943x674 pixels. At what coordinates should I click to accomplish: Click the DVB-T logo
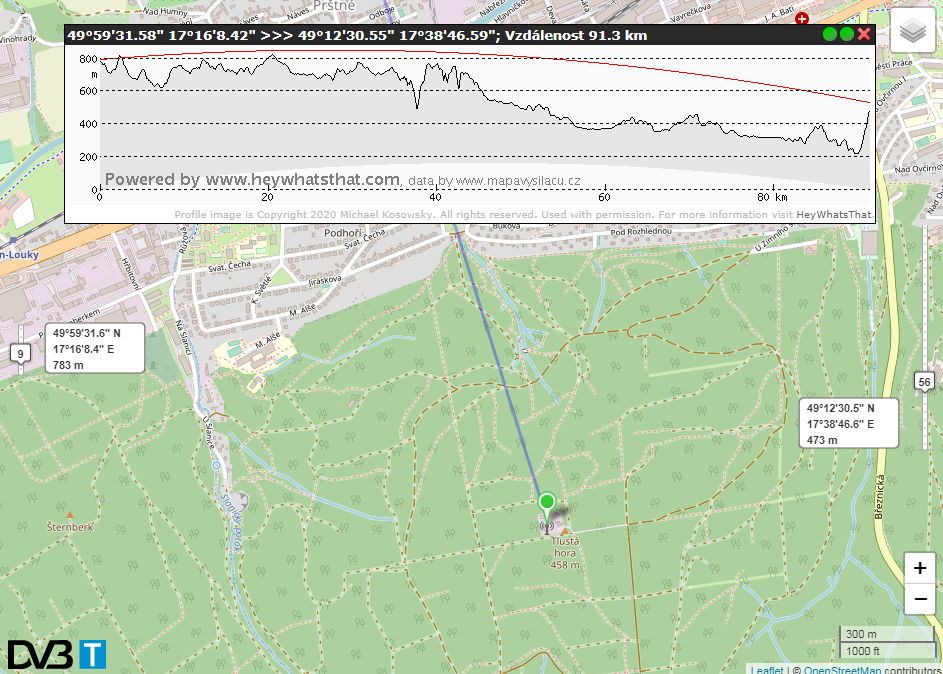pyautogui.click(x=57, y=654)
